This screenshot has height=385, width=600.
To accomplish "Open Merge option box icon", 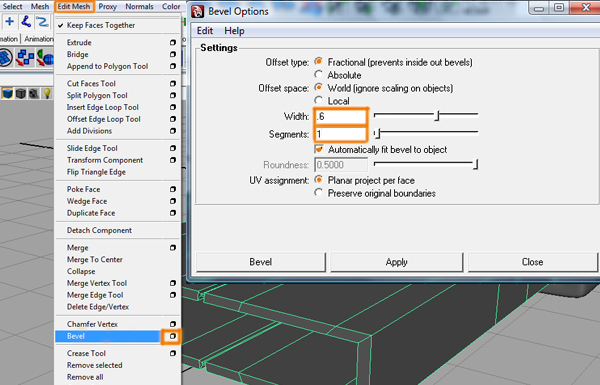I will pyautogui.click(x=173, y=248).
